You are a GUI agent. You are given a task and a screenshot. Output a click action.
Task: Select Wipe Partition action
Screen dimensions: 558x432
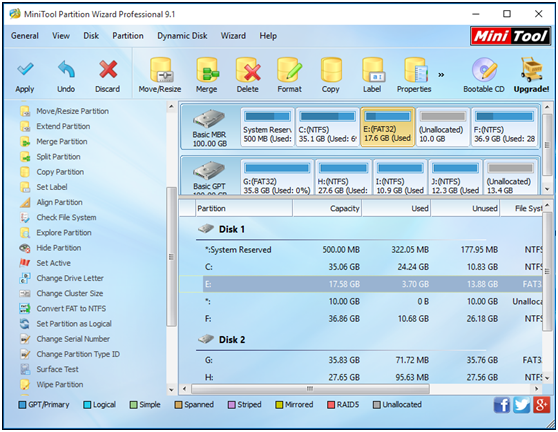(52, 385)
